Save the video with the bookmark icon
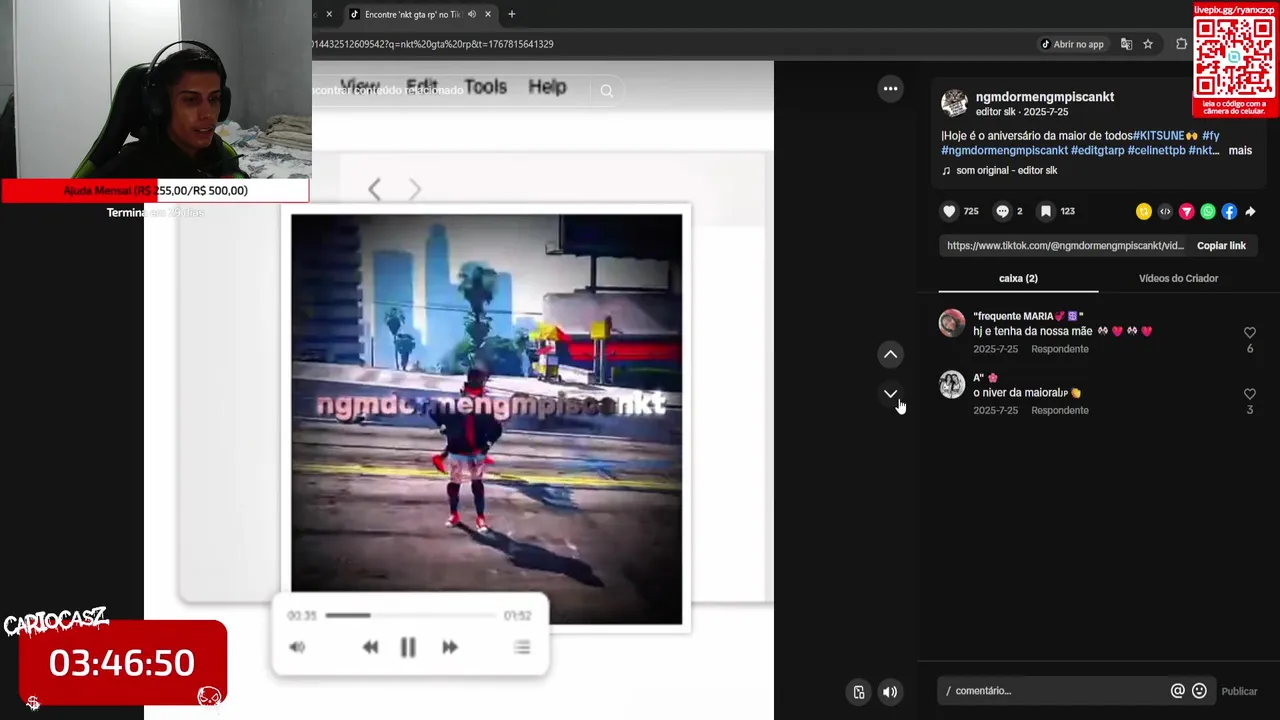The height and width of the screenshot is (720, 1280). point(1046,211)
